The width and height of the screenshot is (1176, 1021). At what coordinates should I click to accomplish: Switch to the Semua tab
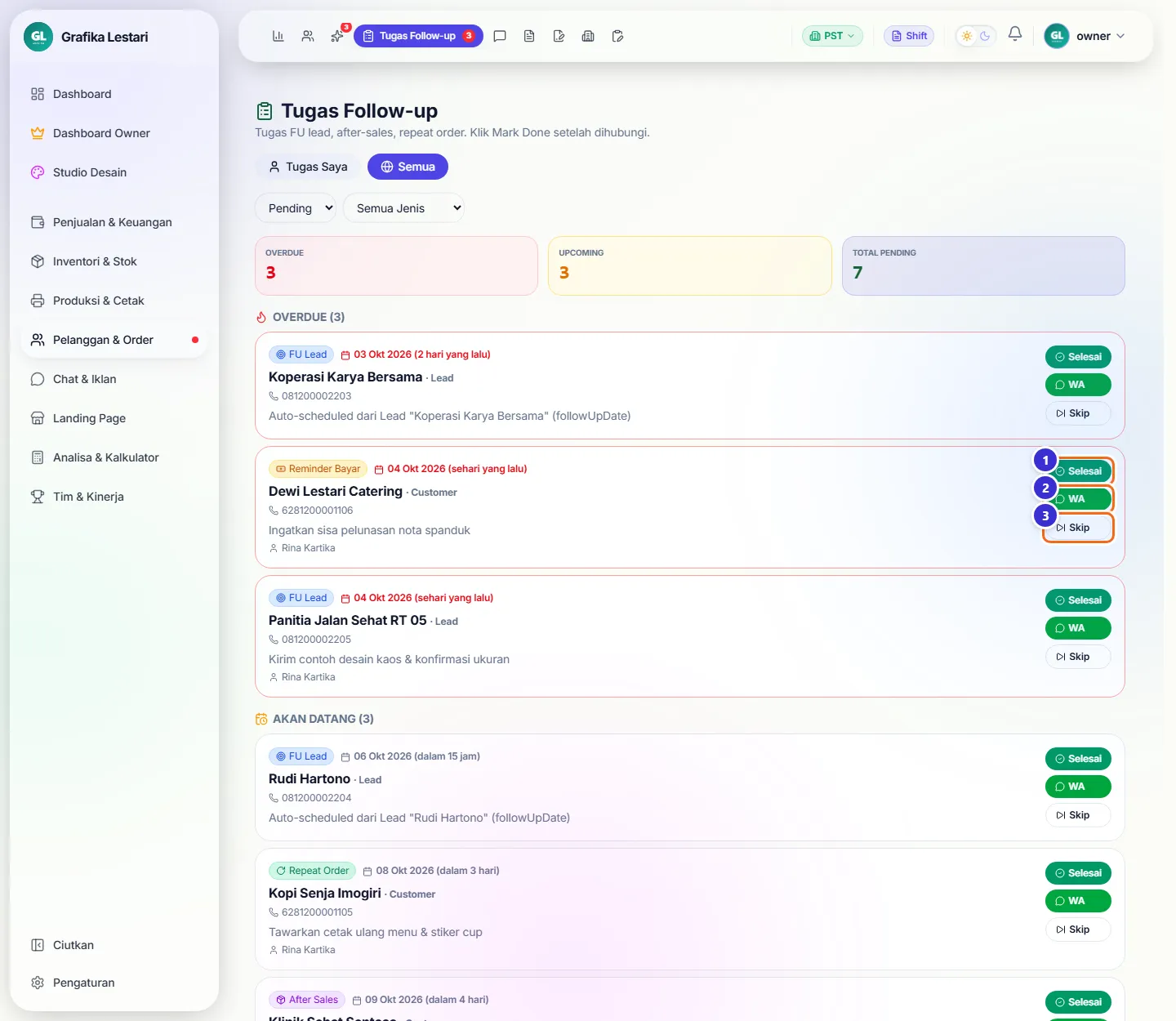pos(408,167)
